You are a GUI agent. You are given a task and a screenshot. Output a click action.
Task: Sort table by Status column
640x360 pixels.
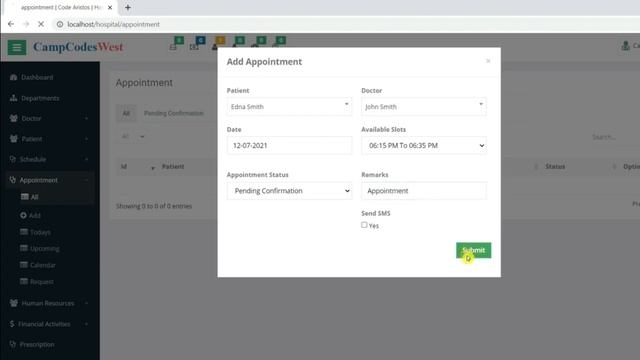click(555, 167)
